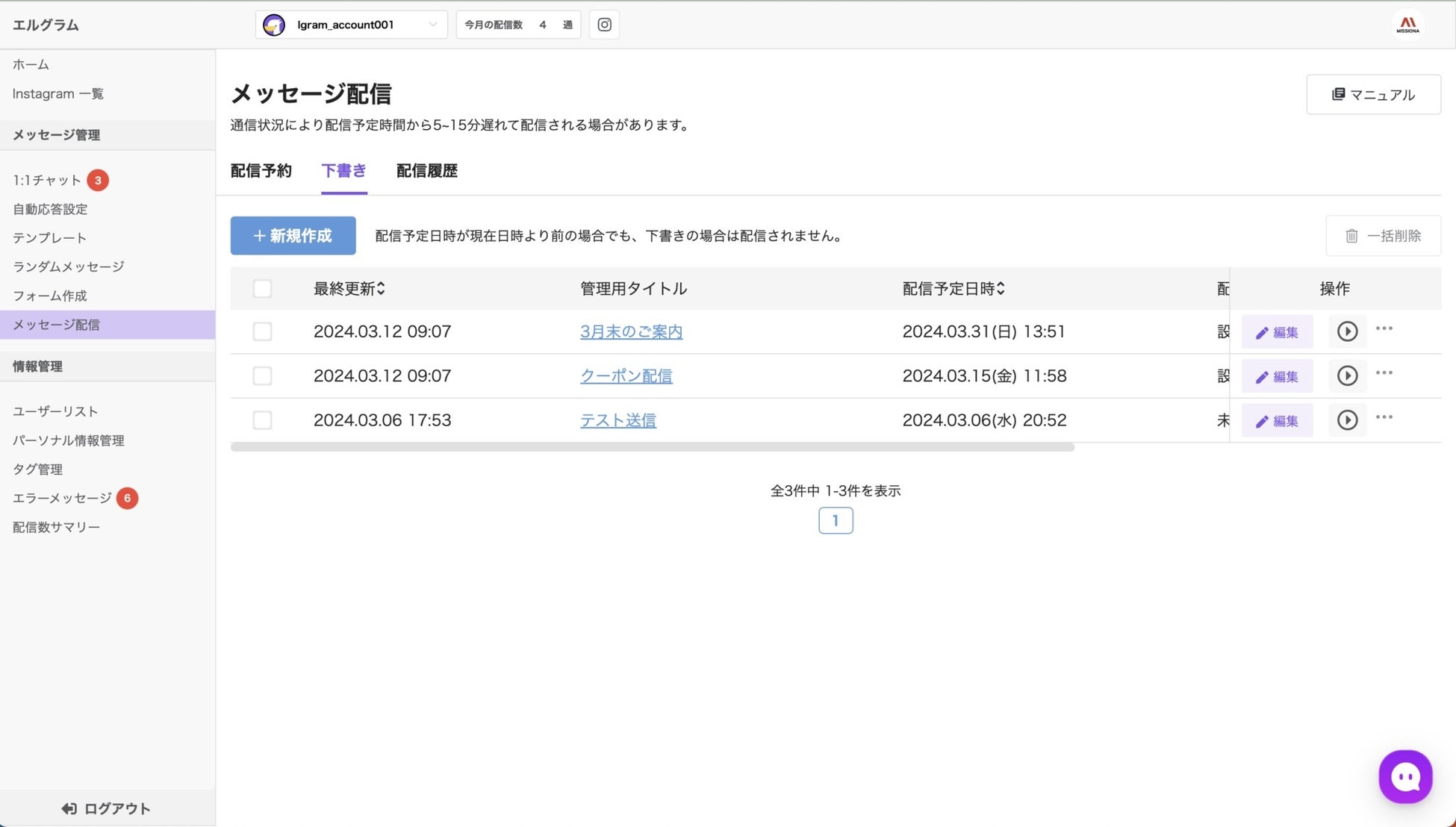Switch to the 配信履歴 tab
This screenshot has width=1456, height=827.
[x=426, y=171]
